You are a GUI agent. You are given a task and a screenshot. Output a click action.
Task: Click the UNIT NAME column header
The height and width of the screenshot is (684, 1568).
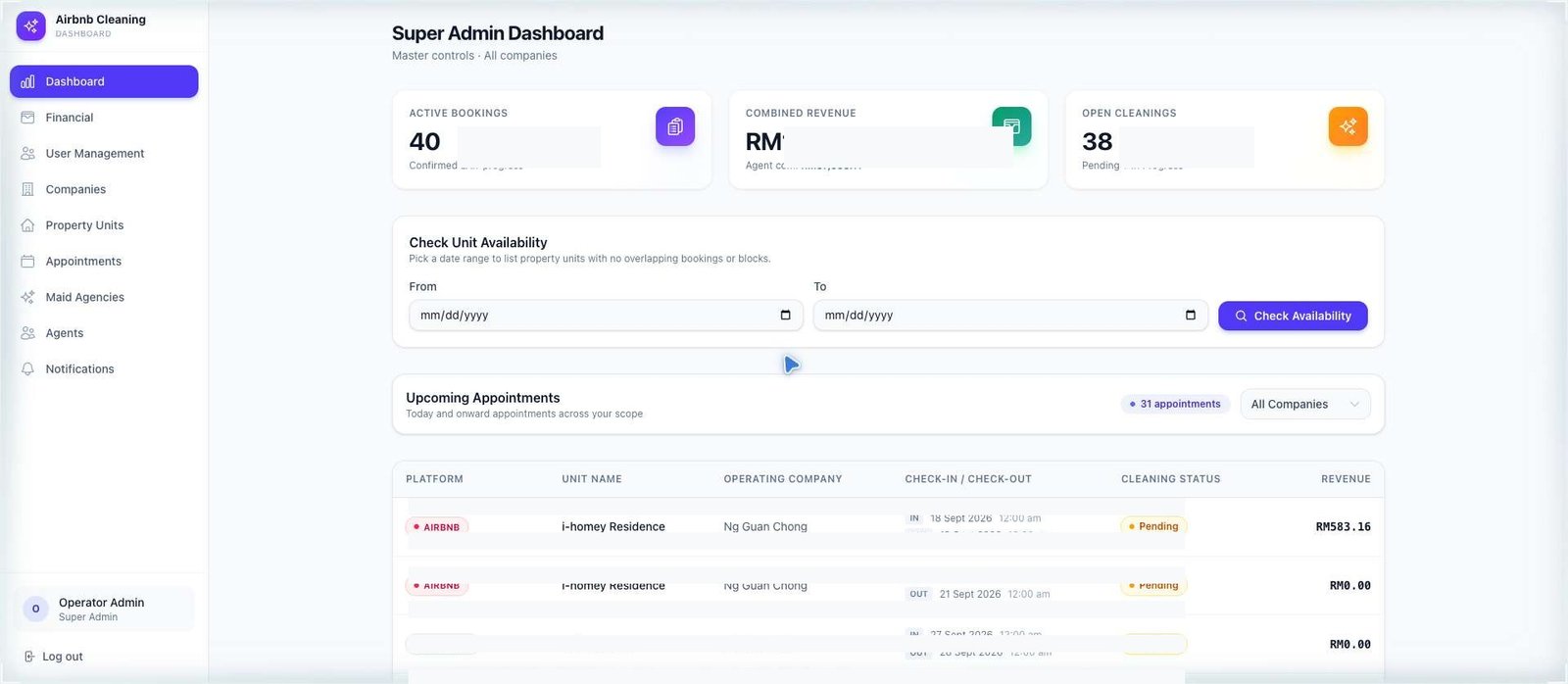pyautogui.click(x=592, y=479)
